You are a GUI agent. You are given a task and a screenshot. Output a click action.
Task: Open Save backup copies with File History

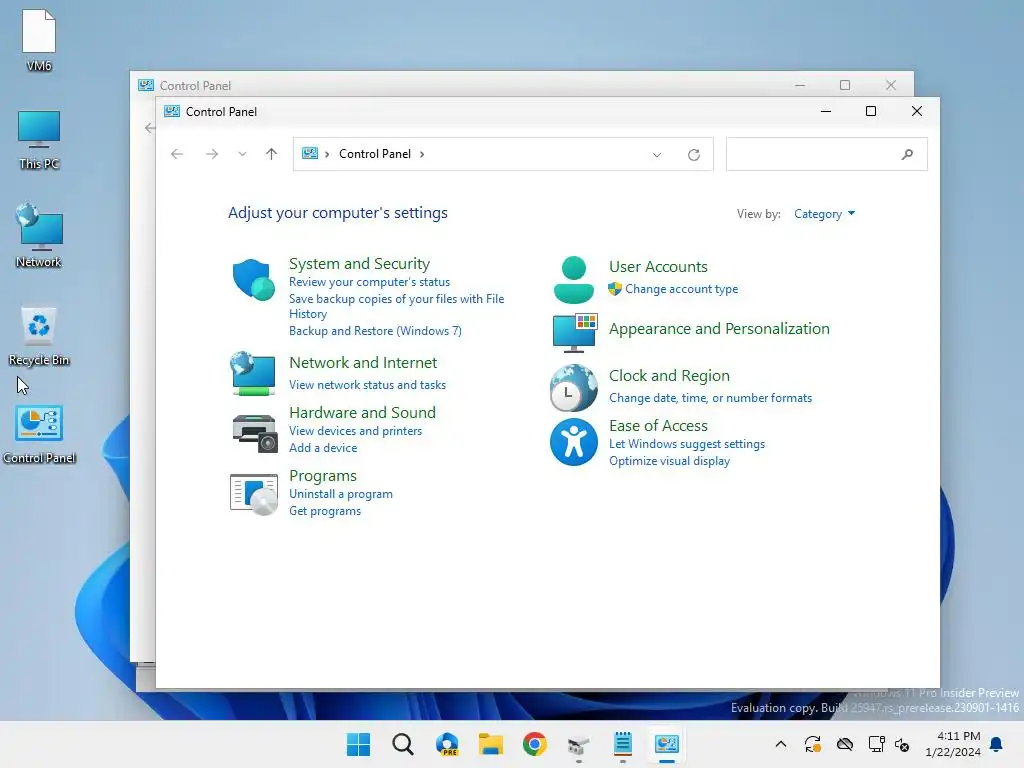(396, 306)
